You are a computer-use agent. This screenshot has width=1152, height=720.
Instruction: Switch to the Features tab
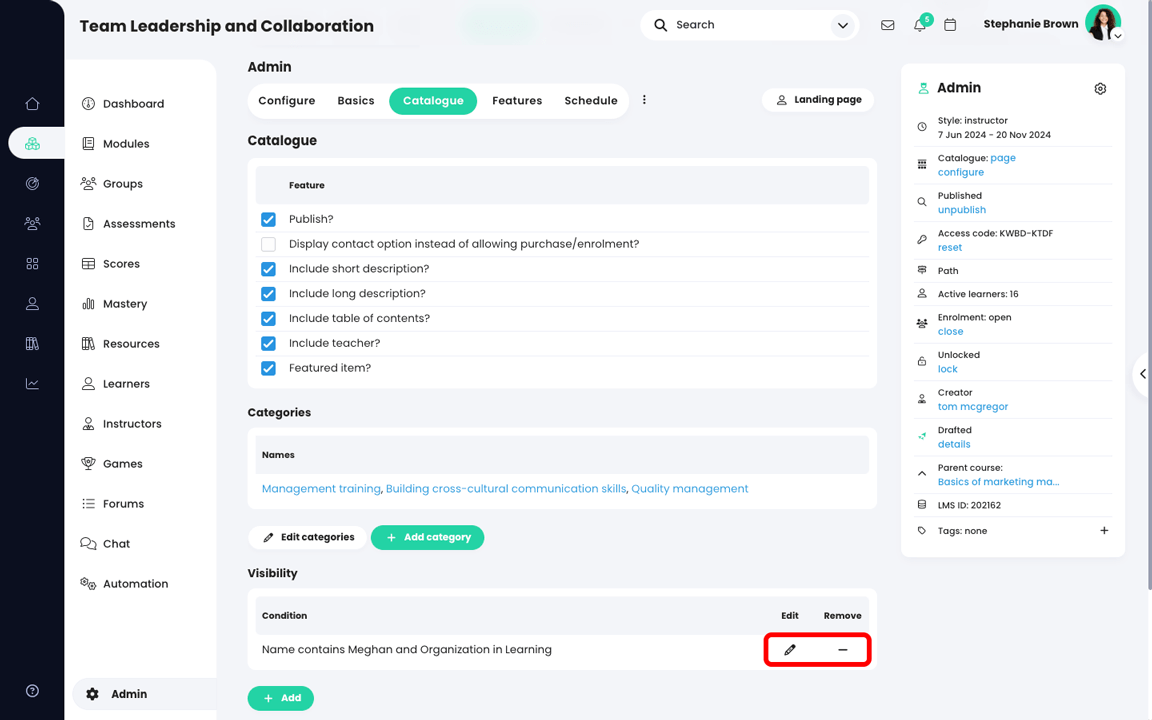pos(516,101)
